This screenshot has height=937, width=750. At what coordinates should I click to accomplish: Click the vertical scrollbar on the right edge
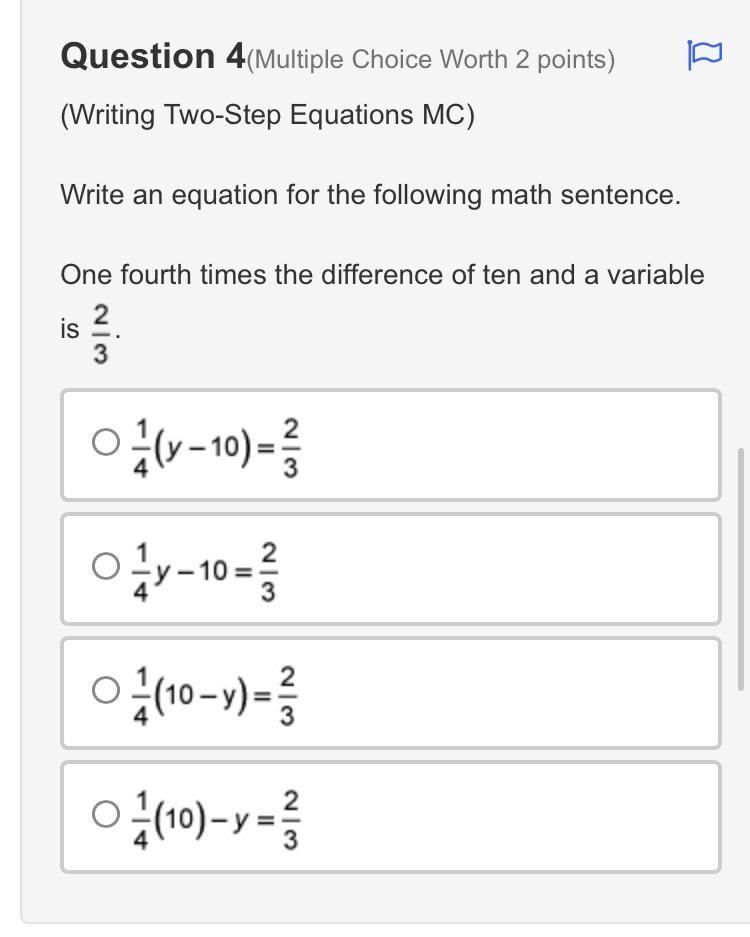741,568
